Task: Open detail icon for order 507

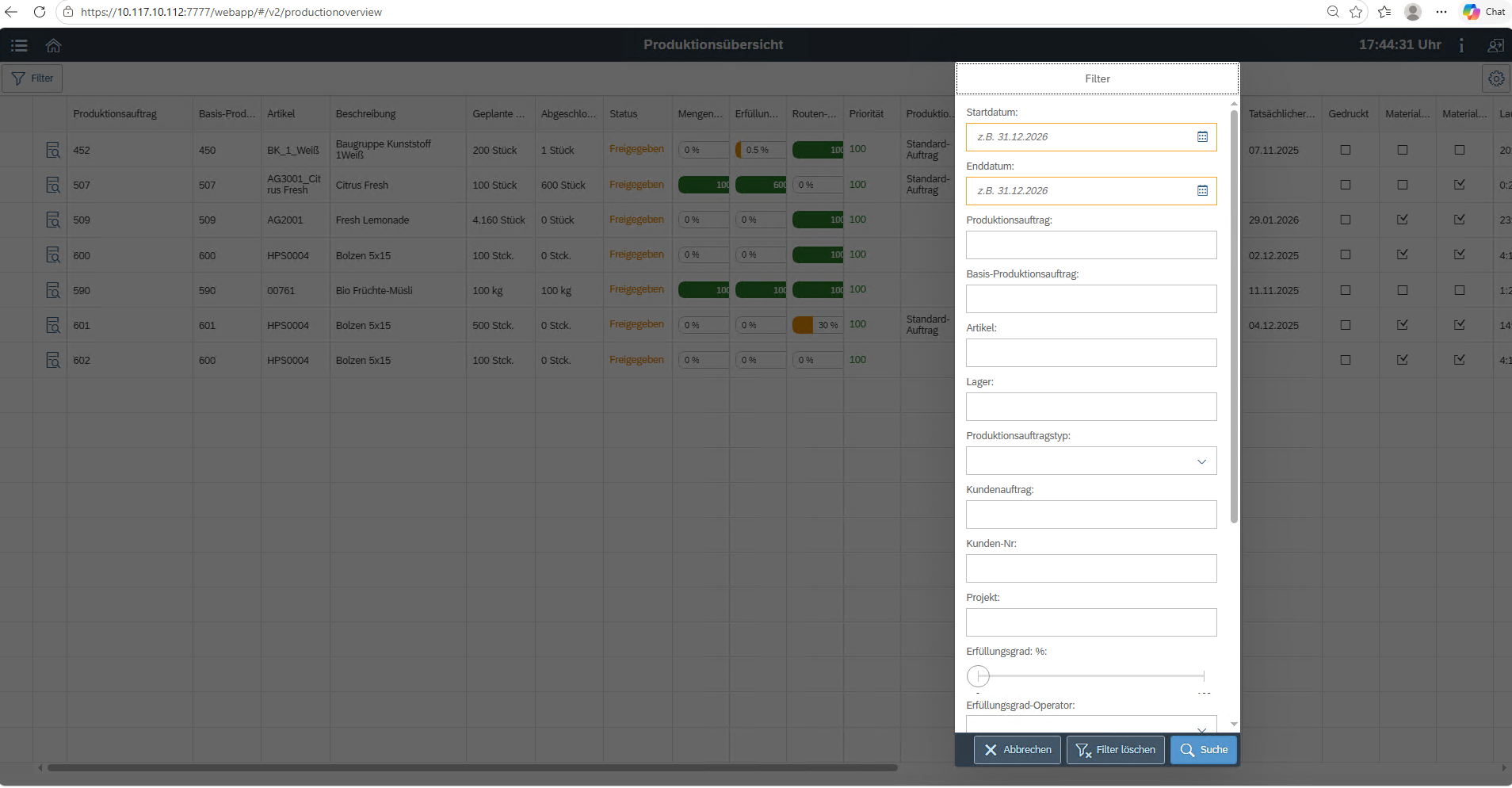Action: coord(53,185)
